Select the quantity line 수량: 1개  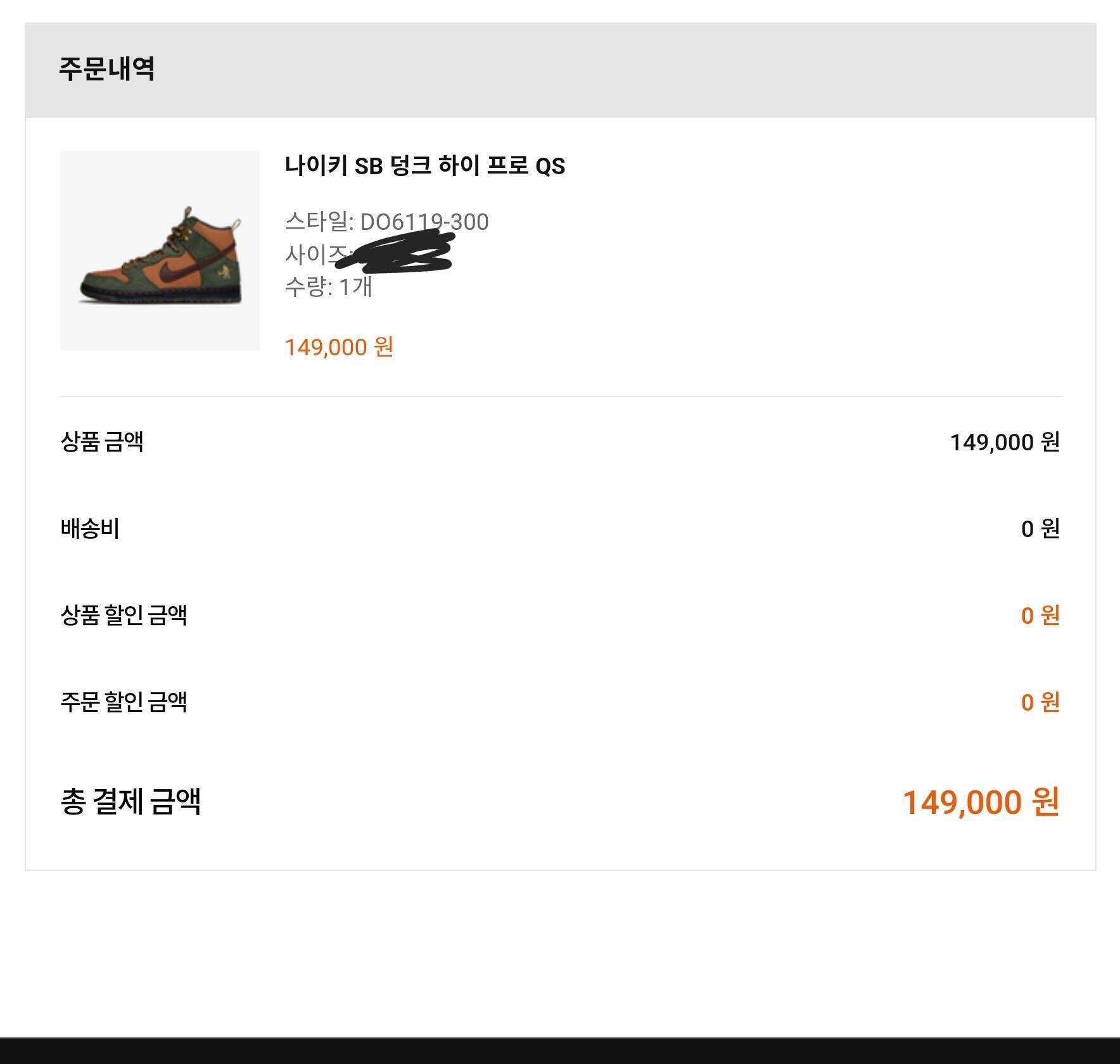click(x=328, y=287)
